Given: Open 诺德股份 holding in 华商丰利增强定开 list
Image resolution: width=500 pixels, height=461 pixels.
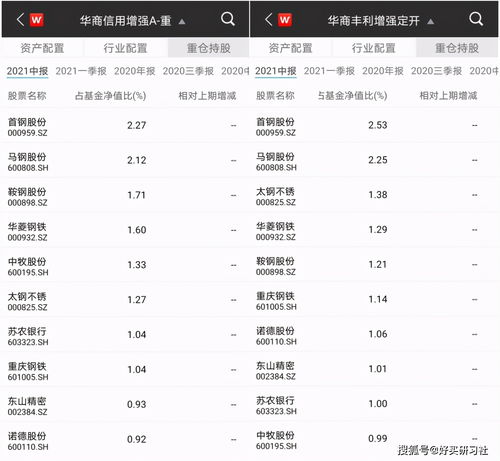Looking at the screenshot, I should click(374, 335).
